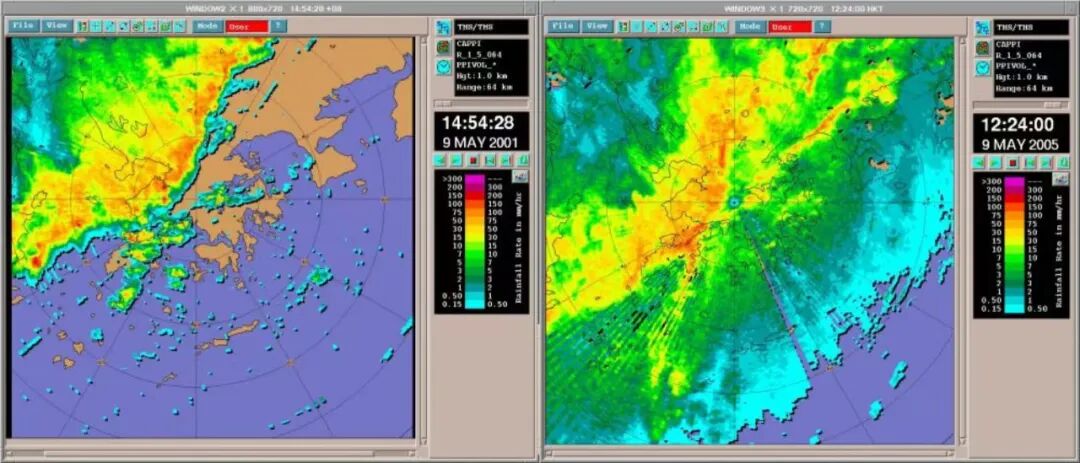
Task: Open the File menu in left radar window
Action: tap(23, 26)
